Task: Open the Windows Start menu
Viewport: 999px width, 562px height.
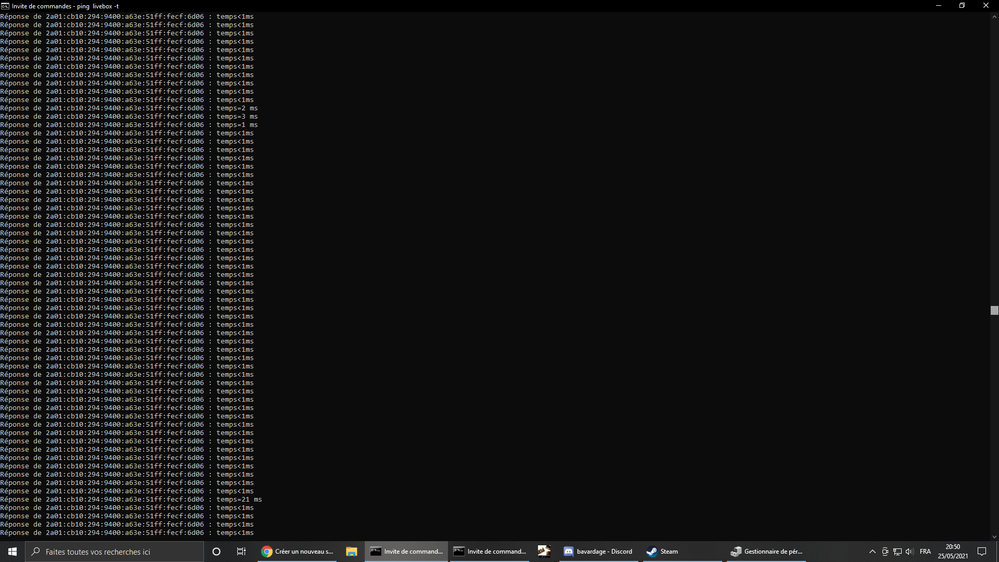Action: [12, 551]
